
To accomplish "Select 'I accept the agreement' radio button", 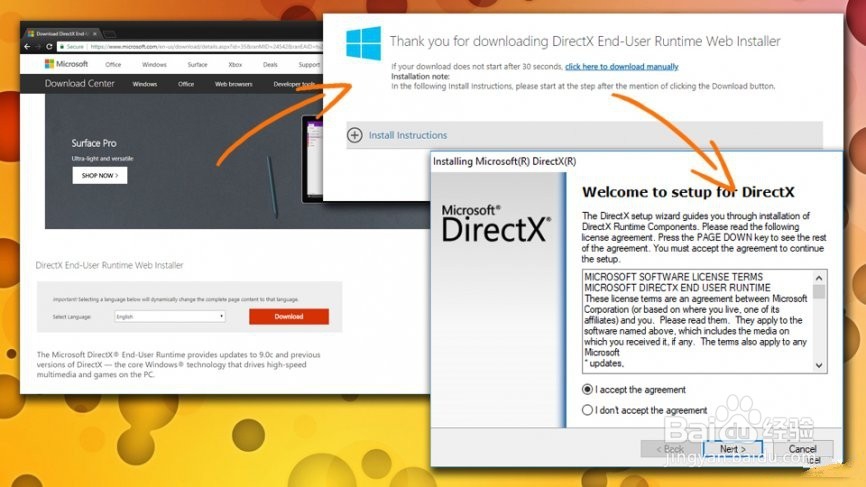I will pos(587,389).
